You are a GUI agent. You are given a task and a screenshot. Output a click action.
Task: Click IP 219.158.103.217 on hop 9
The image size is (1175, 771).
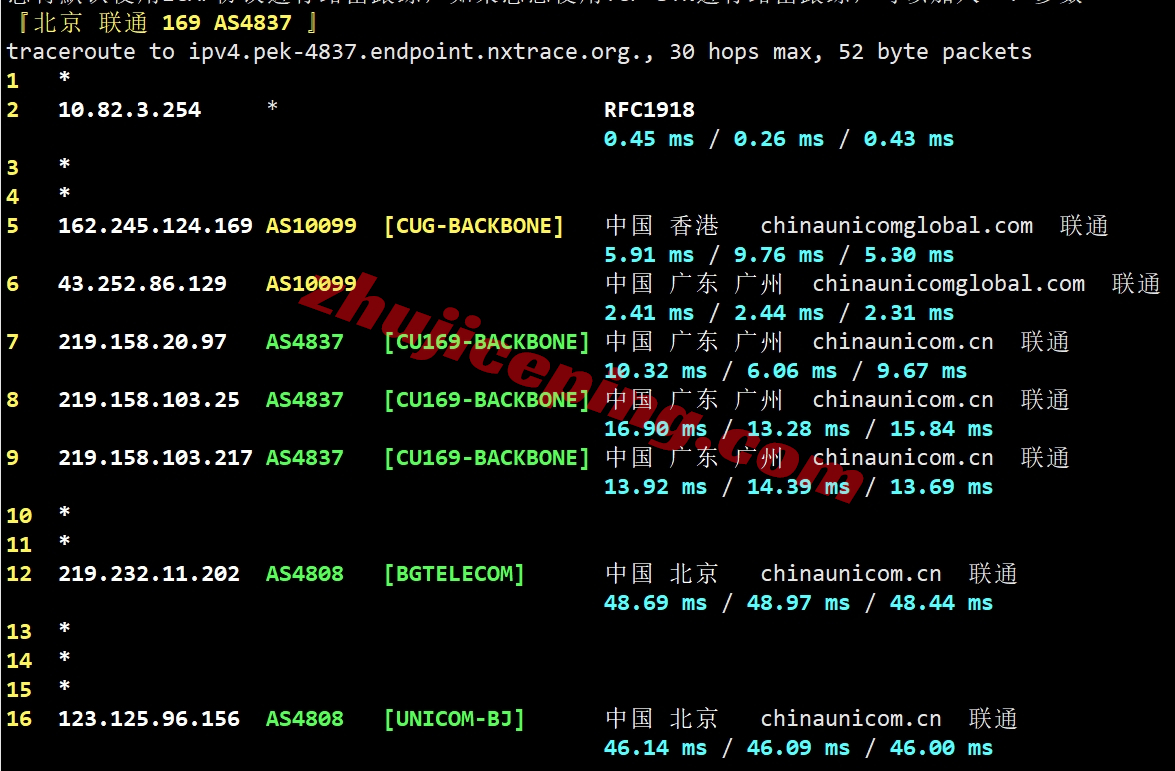pyautogui.click(x=155, y=458)
